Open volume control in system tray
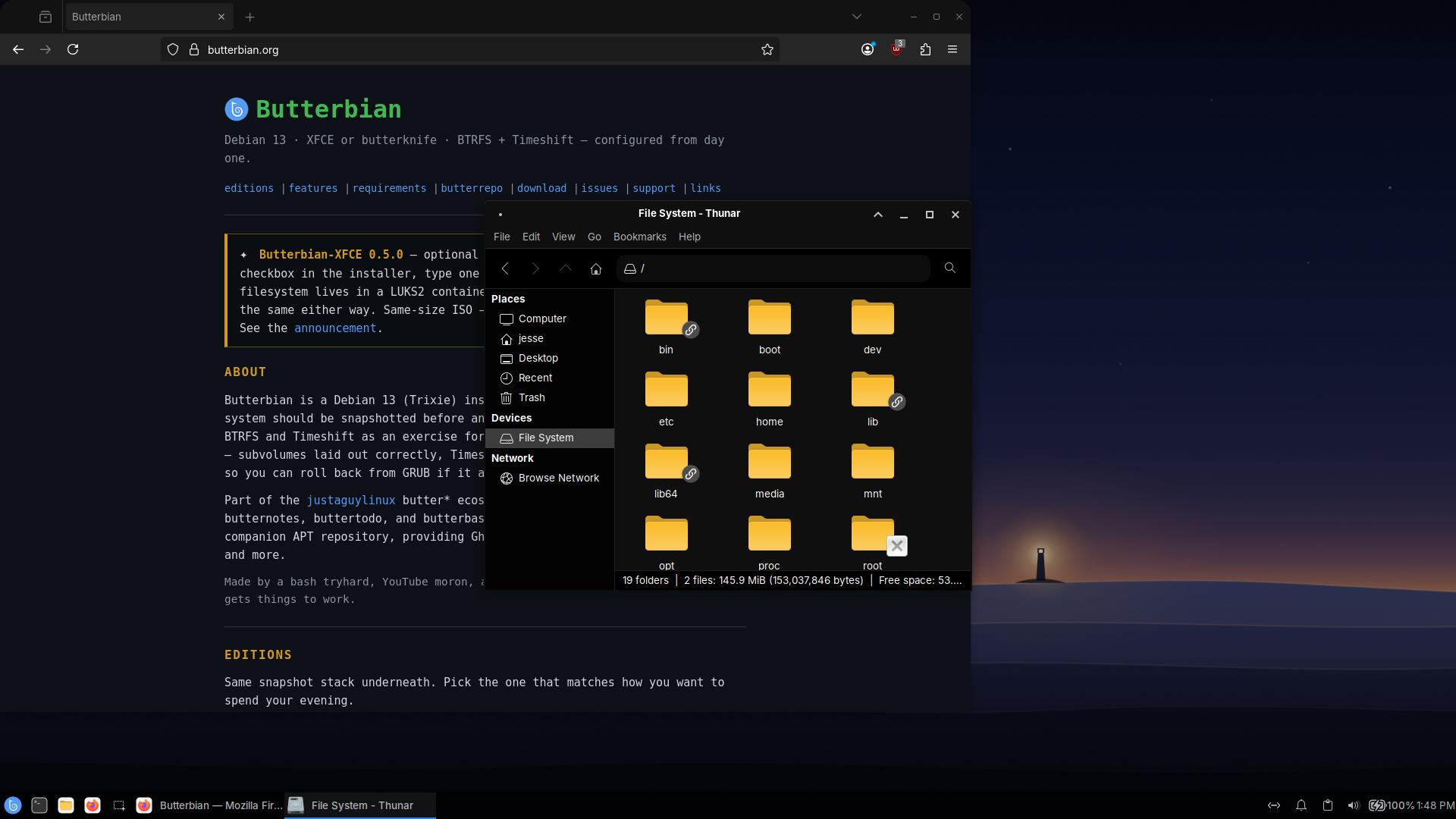Viewport: 1456px width, 819px height. (x=1354, y=805)
